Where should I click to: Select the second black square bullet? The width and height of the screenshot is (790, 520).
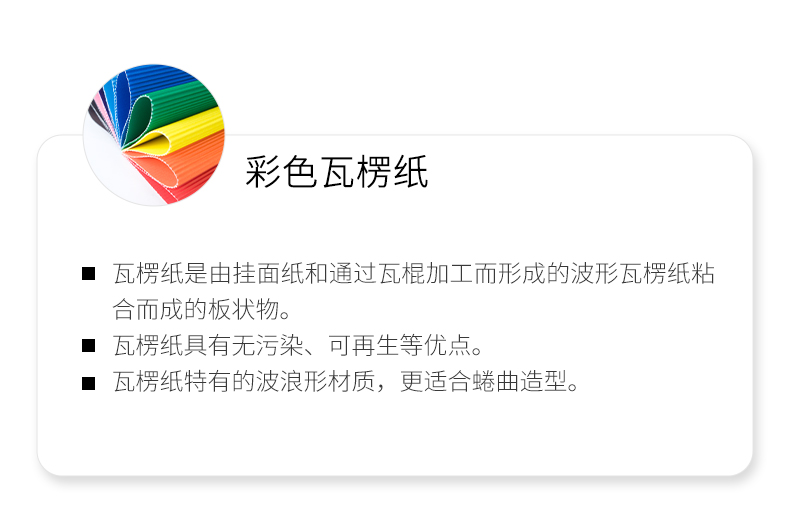click(x=89, y=346)
